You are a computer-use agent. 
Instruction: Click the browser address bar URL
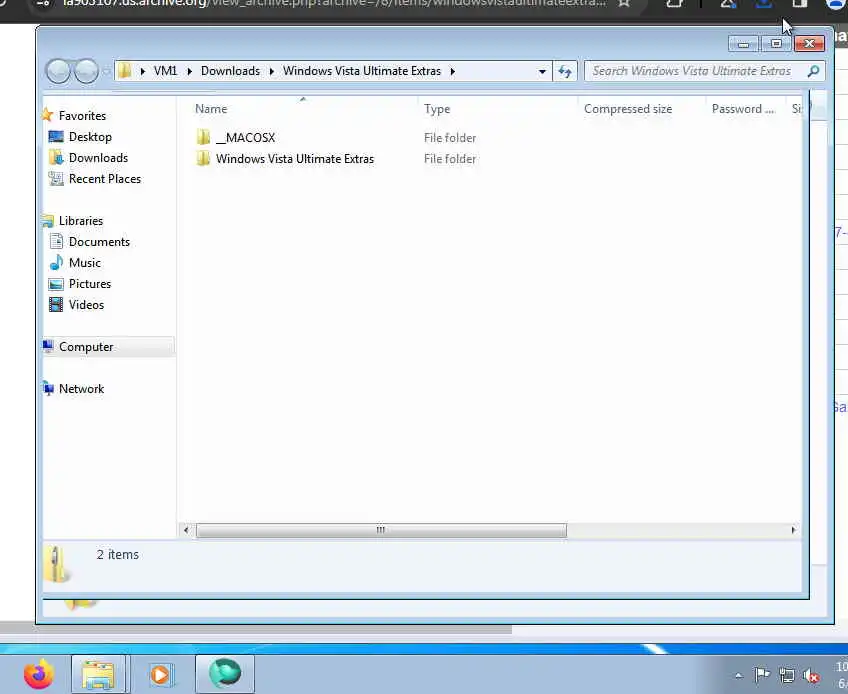[334, 3]
